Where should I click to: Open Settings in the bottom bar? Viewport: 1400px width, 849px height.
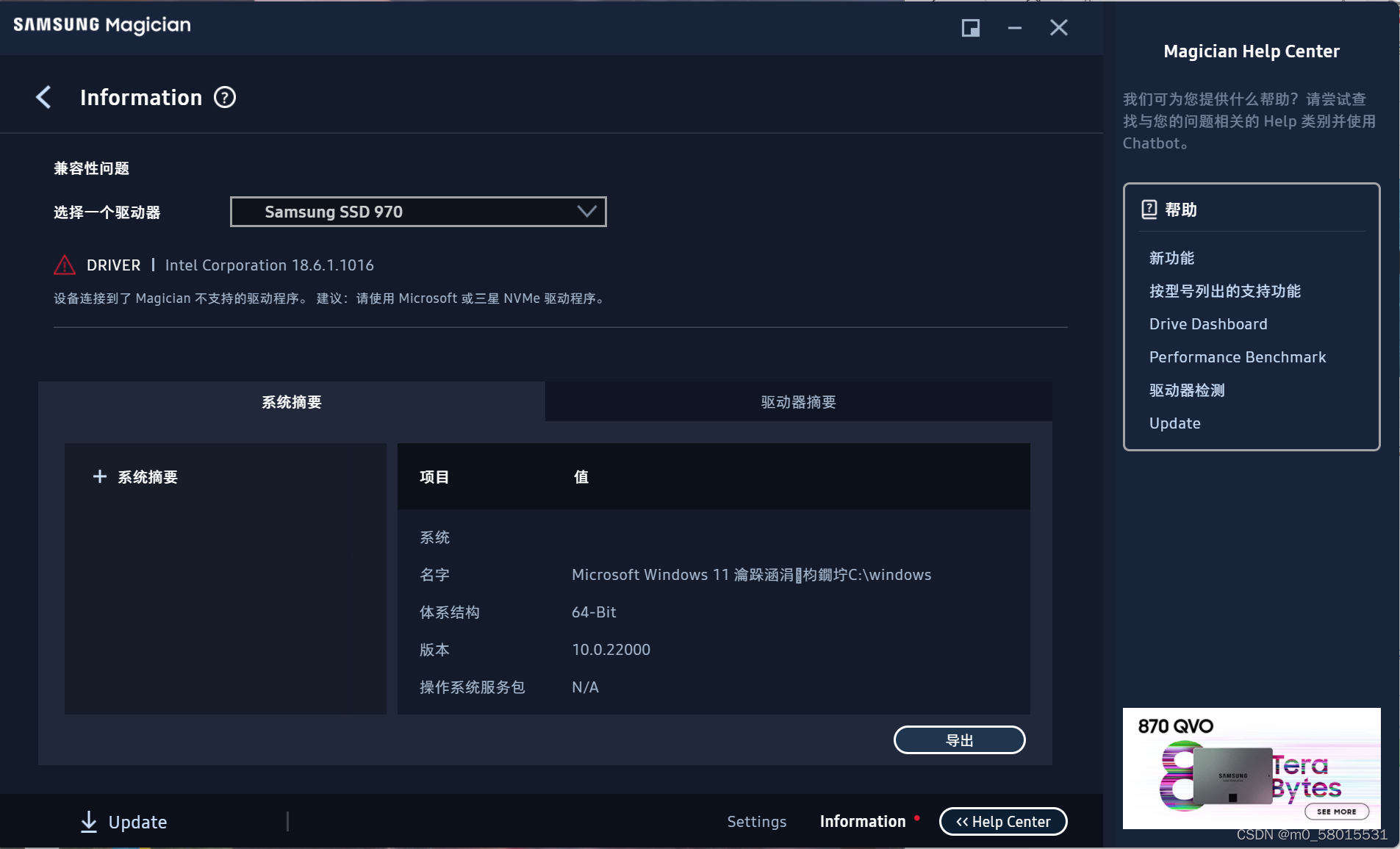(757, 822)
